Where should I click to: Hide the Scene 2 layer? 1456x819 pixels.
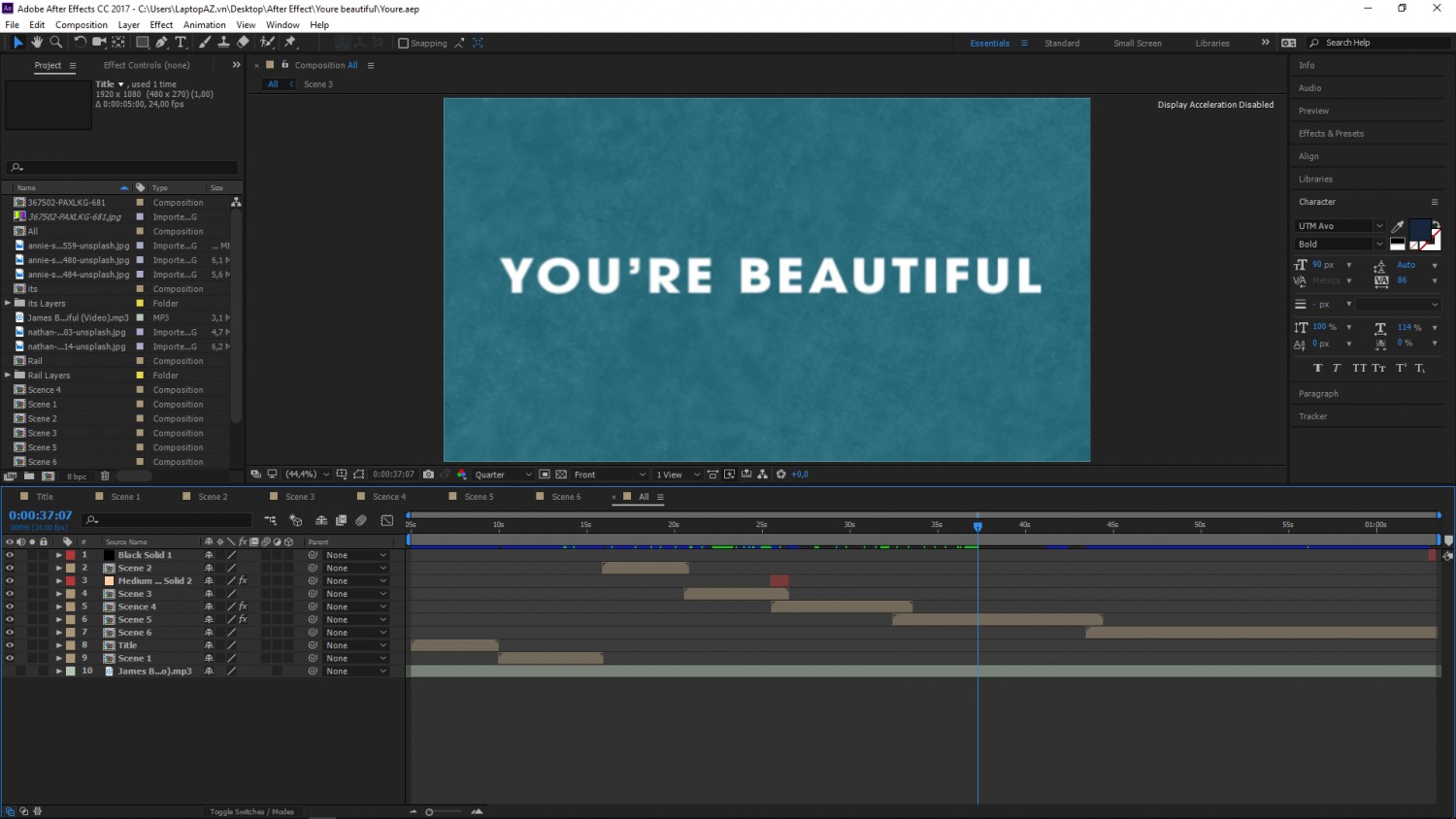click(10, 568)
